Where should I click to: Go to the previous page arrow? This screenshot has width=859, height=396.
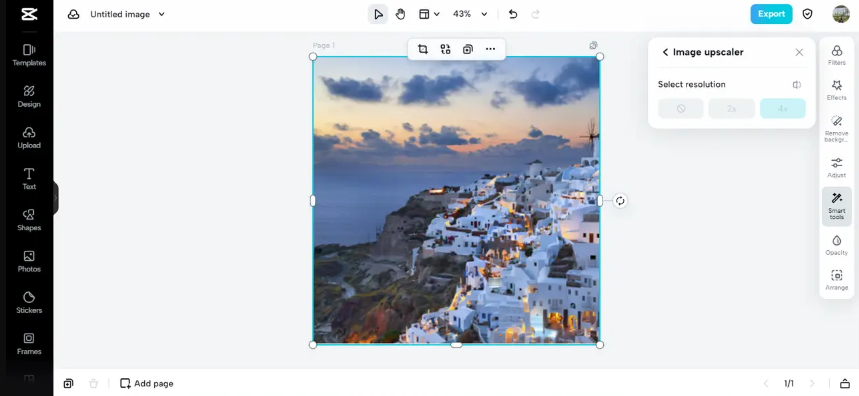(766, 383)
